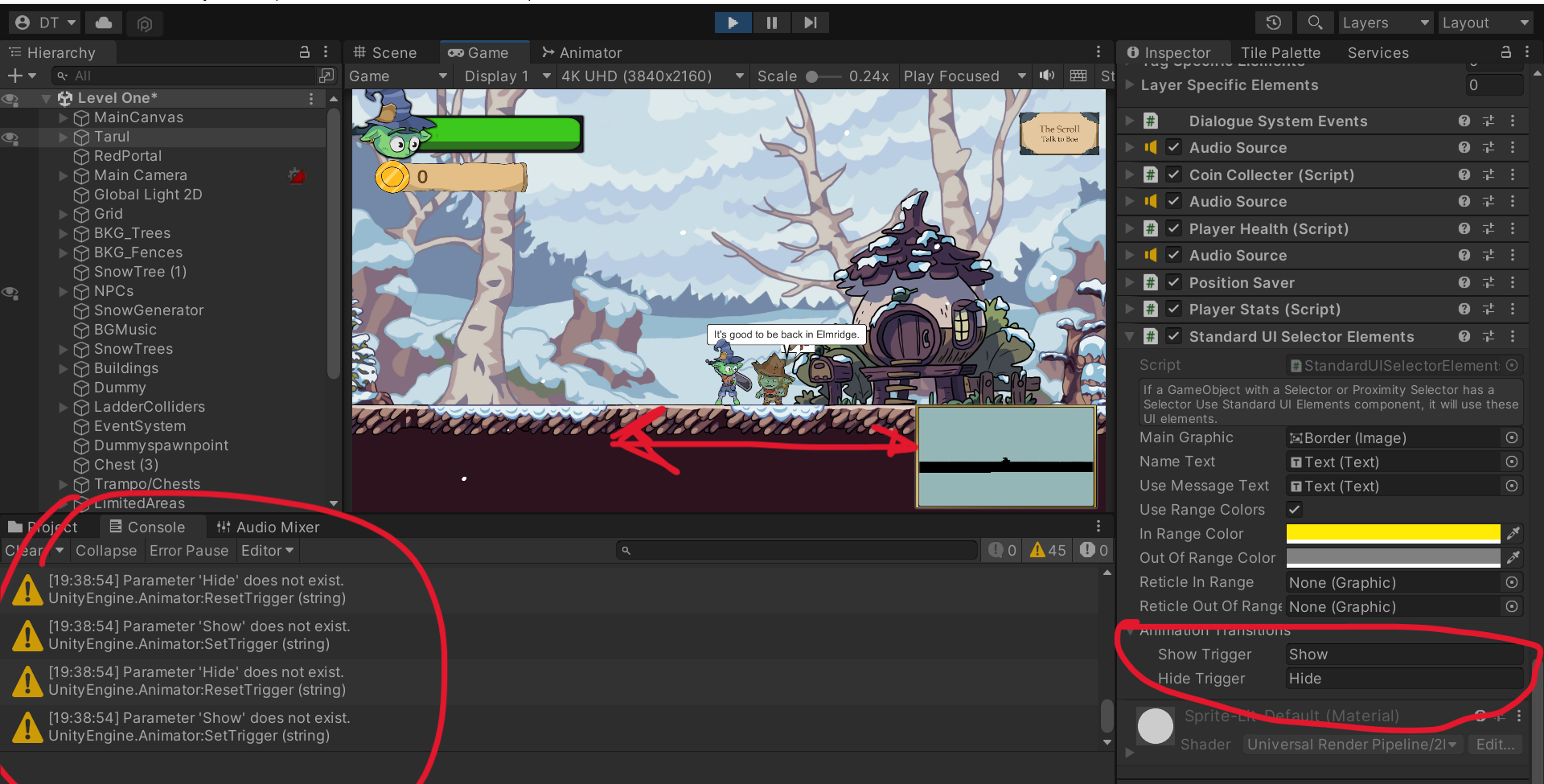Image resolution: width=1544 pixels, height=784 pixels.
Task: Open the 4K UHD resolution dropdown
Action: [652, 76]
